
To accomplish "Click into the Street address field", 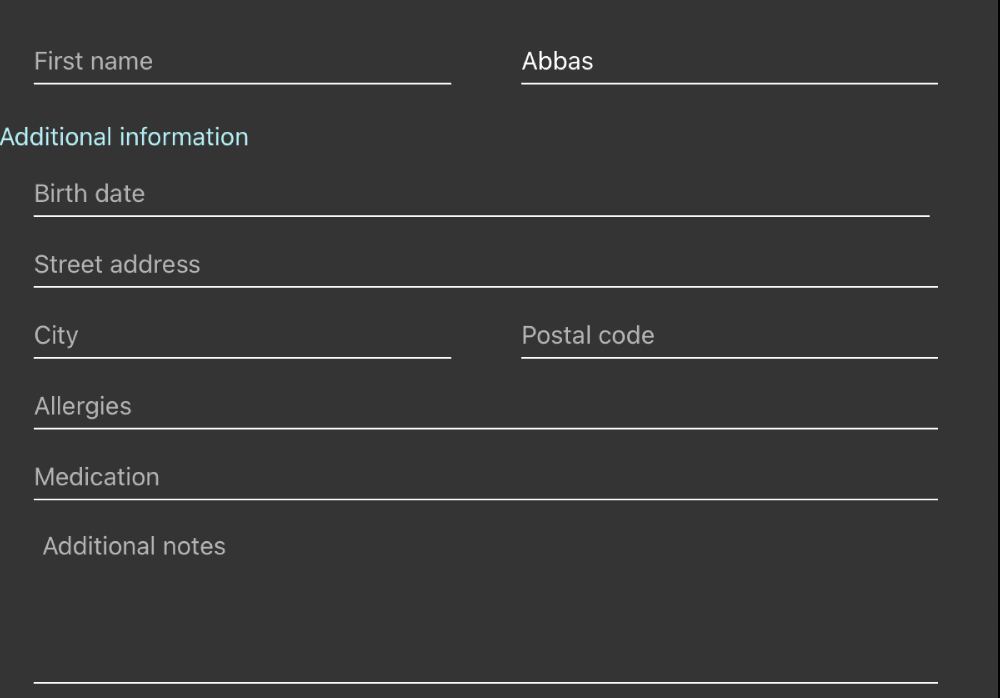I will (485, 265).
